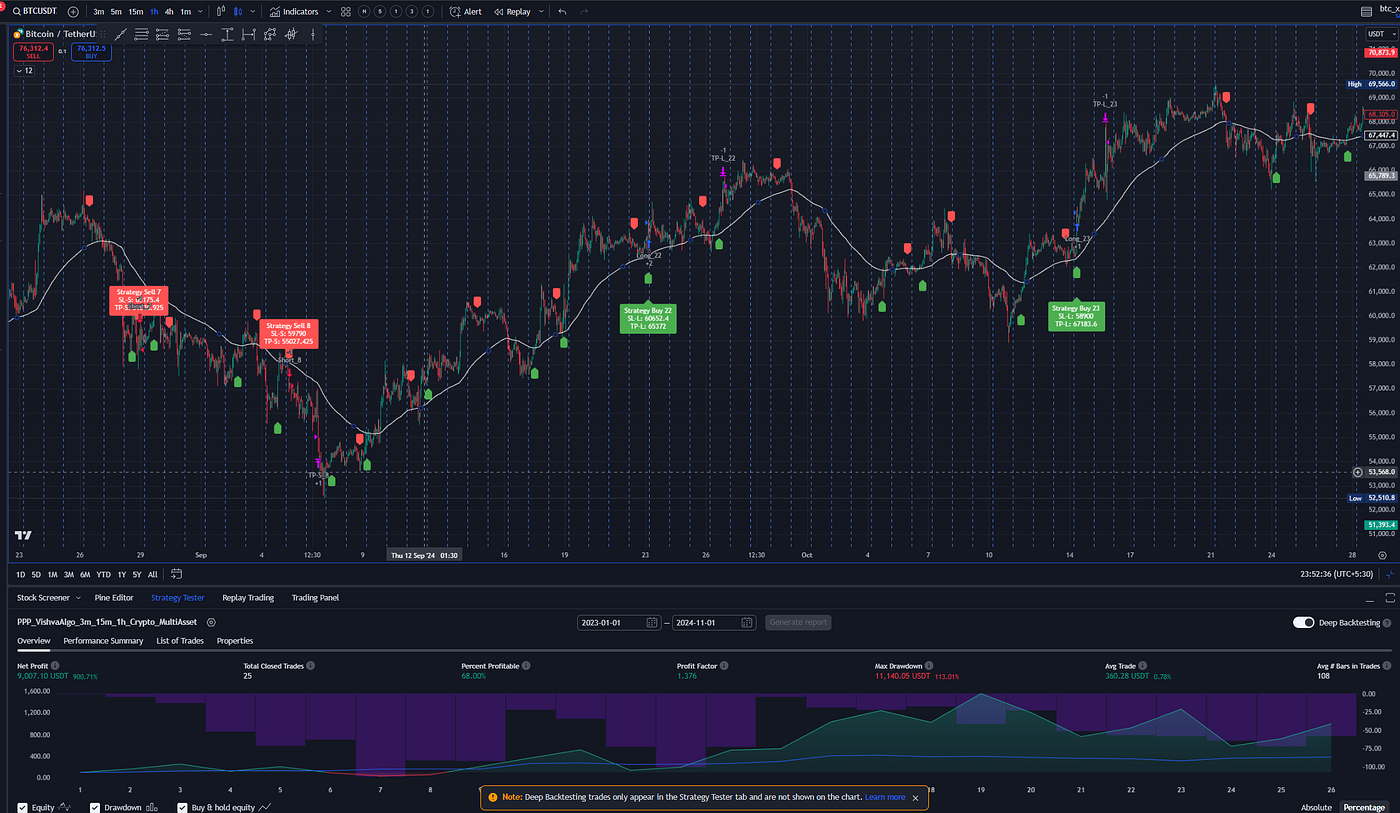Redo the last chart action
Screen dimensions: 1400x813
pos(584,11)
